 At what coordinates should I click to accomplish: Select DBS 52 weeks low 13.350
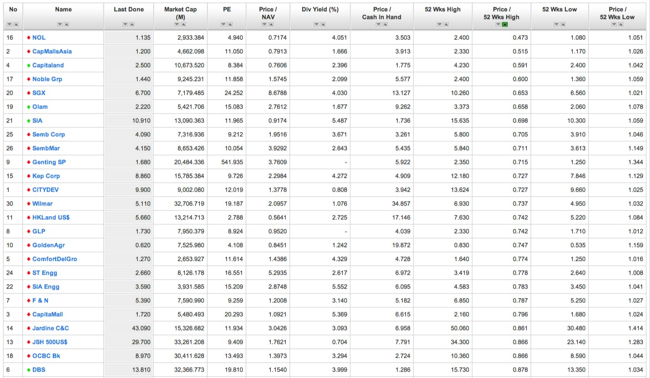[576, 370]
